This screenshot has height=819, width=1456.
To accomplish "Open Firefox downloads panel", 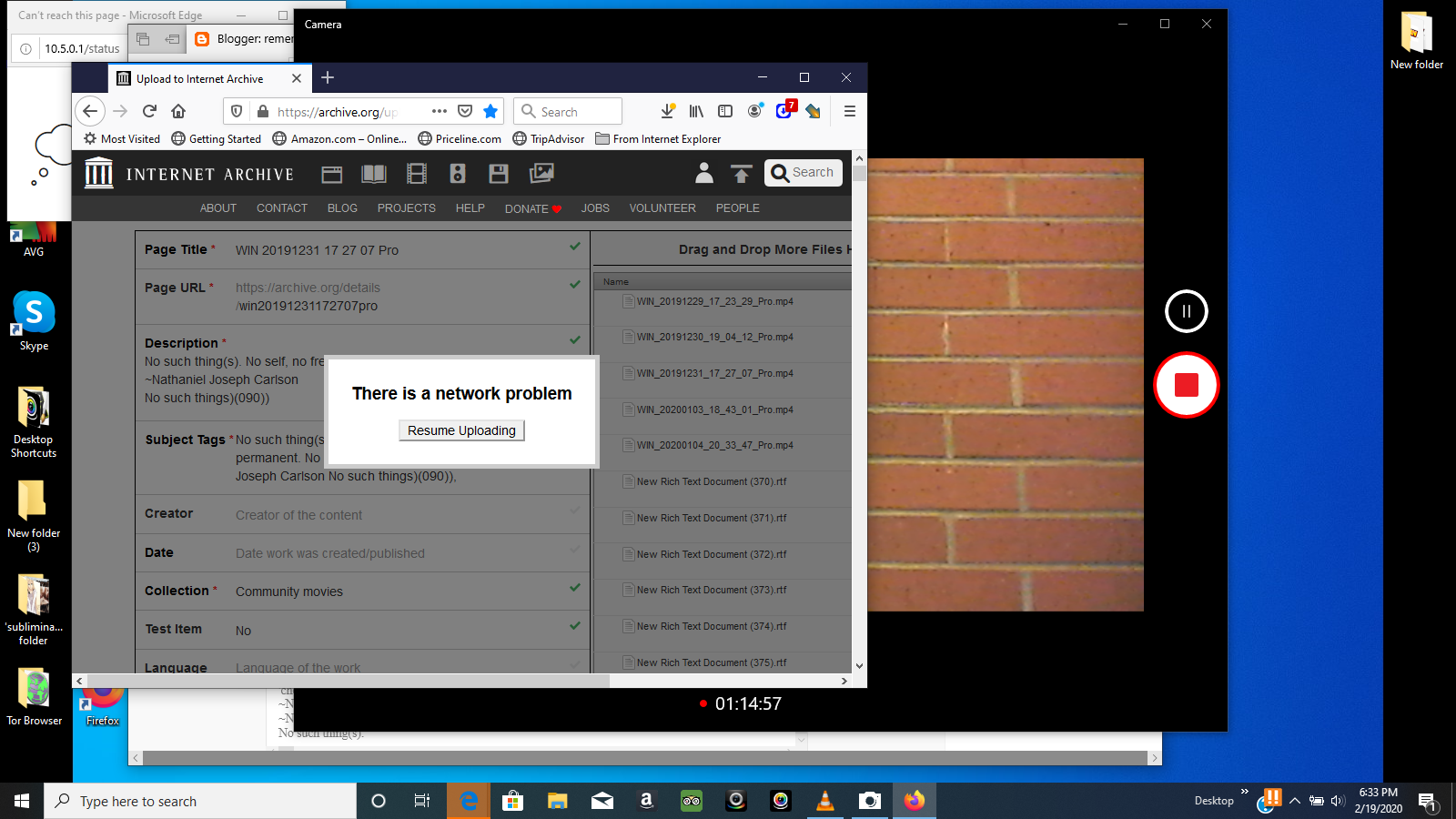I will [x=668, y=111].
